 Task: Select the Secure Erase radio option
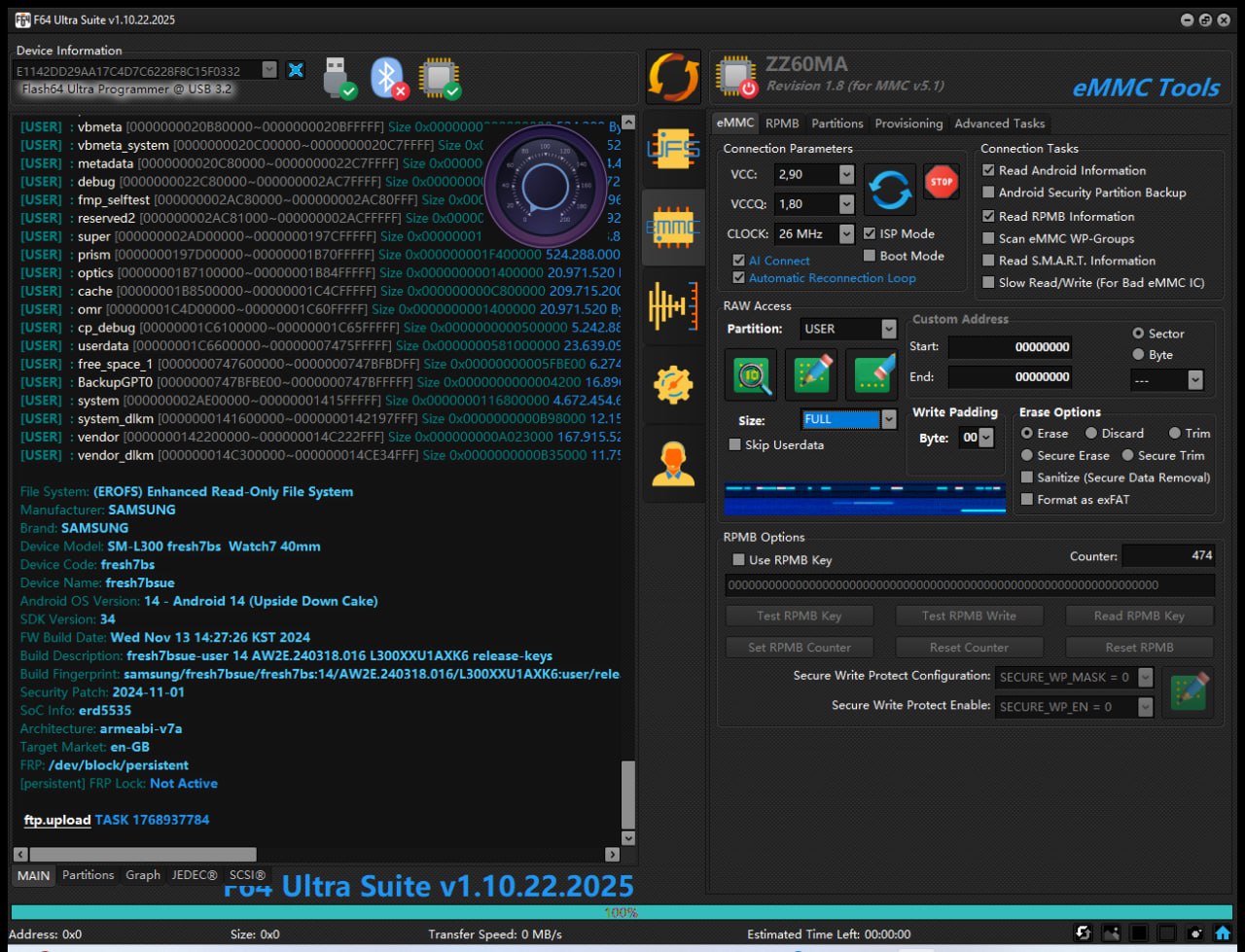(x=1027, y=455)
